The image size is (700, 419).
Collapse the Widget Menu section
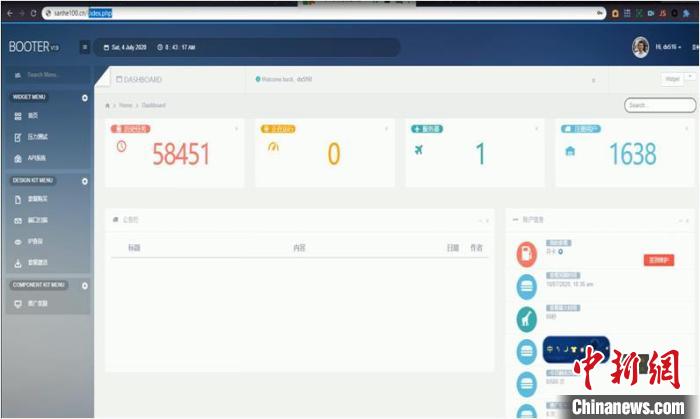(84, 97)
